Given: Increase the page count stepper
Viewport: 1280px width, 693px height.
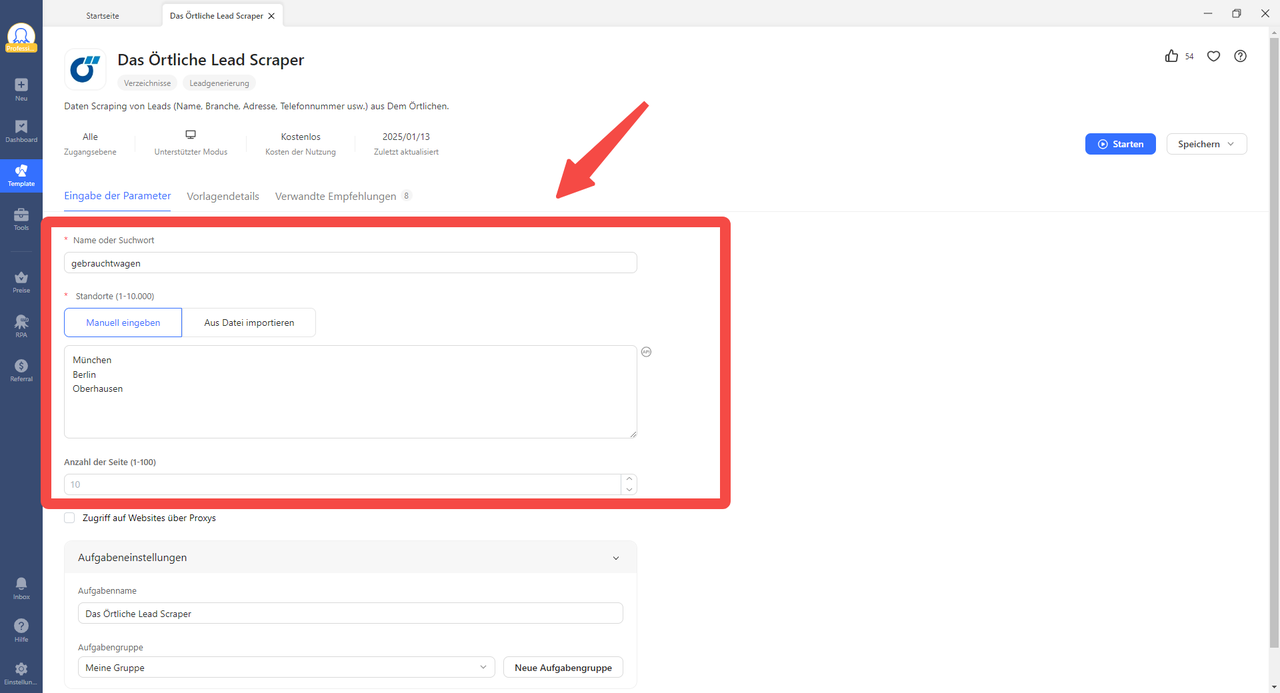Looking at the screenshot, I should 629,479.
